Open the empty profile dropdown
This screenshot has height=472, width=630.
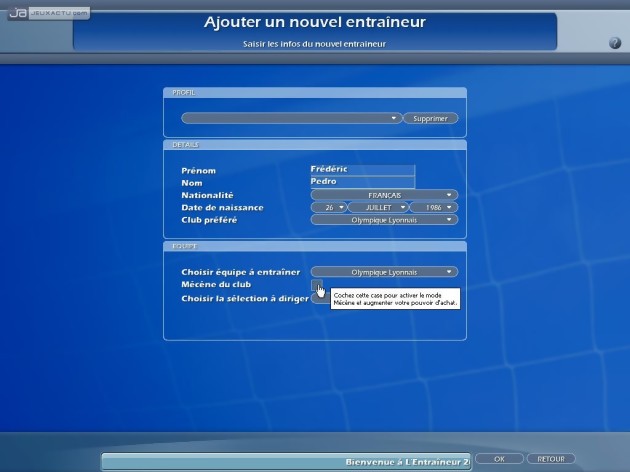(291, 118)
